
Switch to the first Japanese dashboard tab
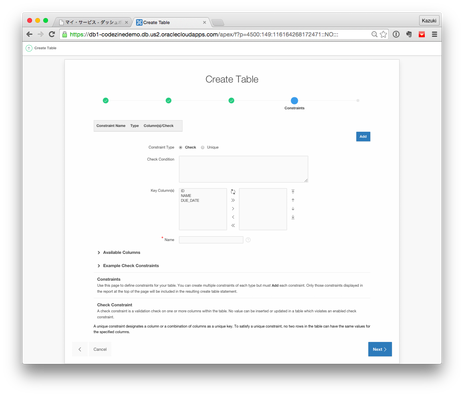(93, 22)
